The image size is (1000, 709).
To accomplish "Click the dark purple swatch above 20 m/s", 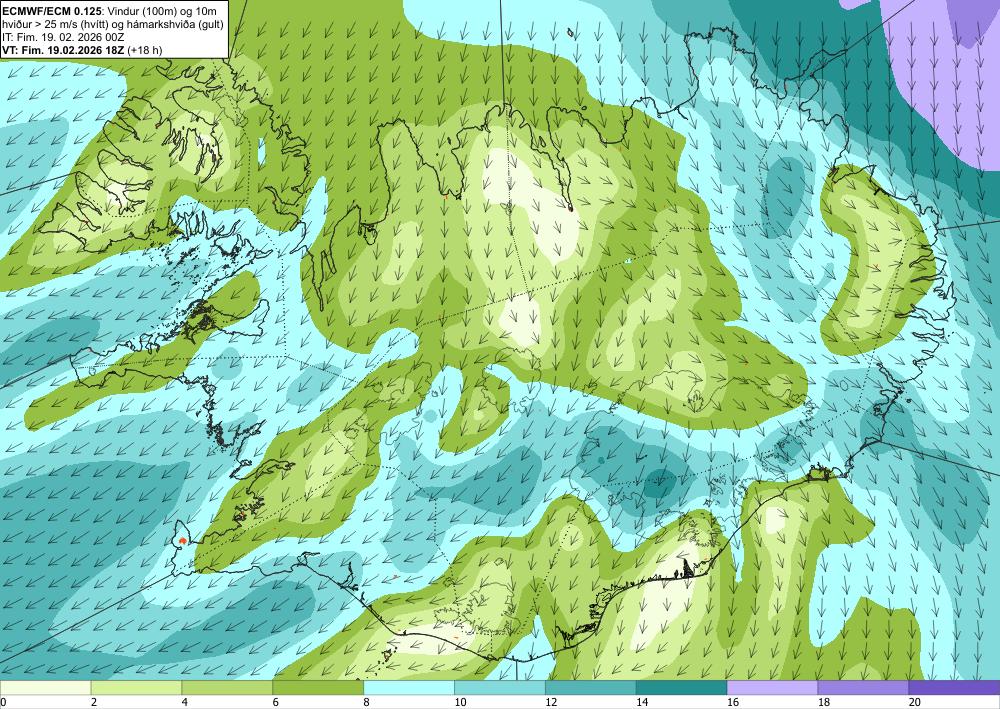I will 954,688.
